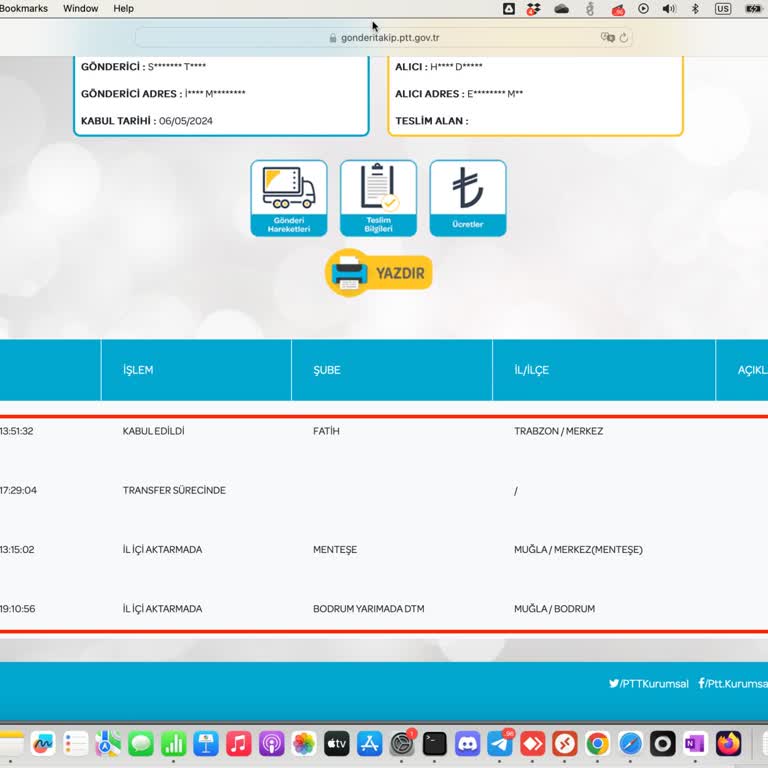768x768 pixels.
Task: Click the translate page icon in address bar
Action: pos(607,37)
